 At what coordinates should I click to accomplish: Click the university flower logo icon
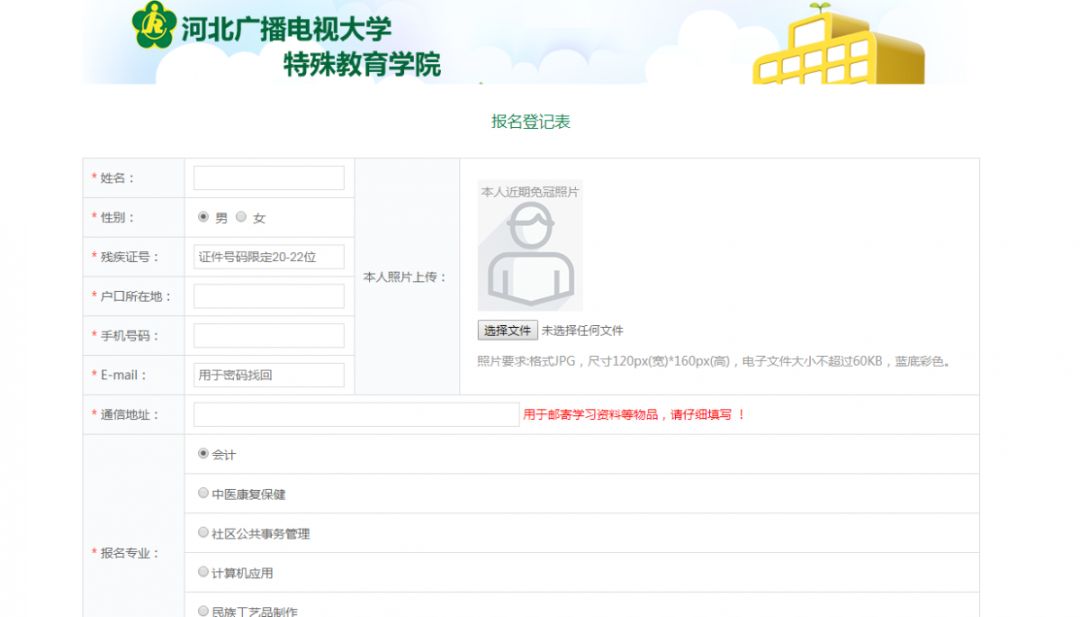[x=153, y=24]
